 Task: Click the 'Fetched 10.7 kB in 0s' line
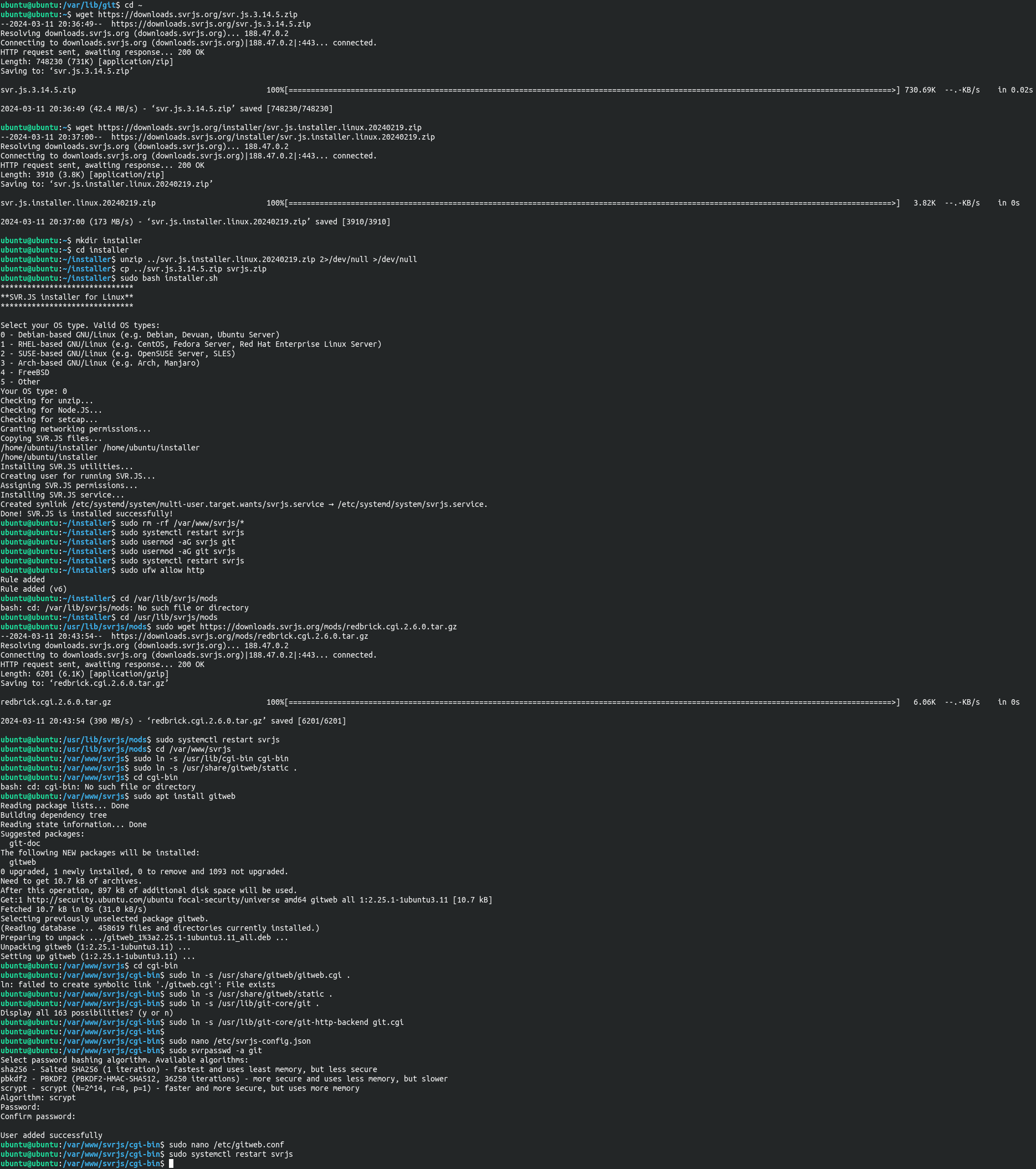click(74, 909)
